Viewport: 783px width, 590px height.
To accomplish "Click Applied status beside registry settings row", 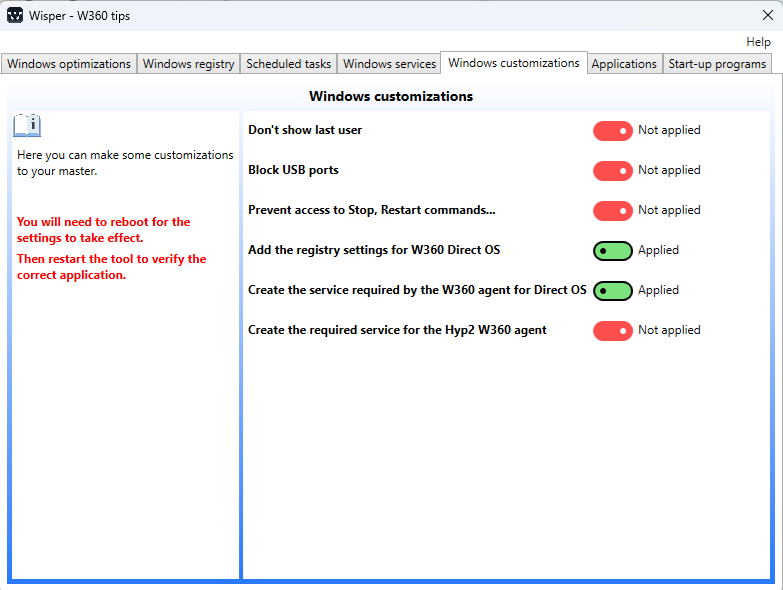I will (x=658, y=250).
